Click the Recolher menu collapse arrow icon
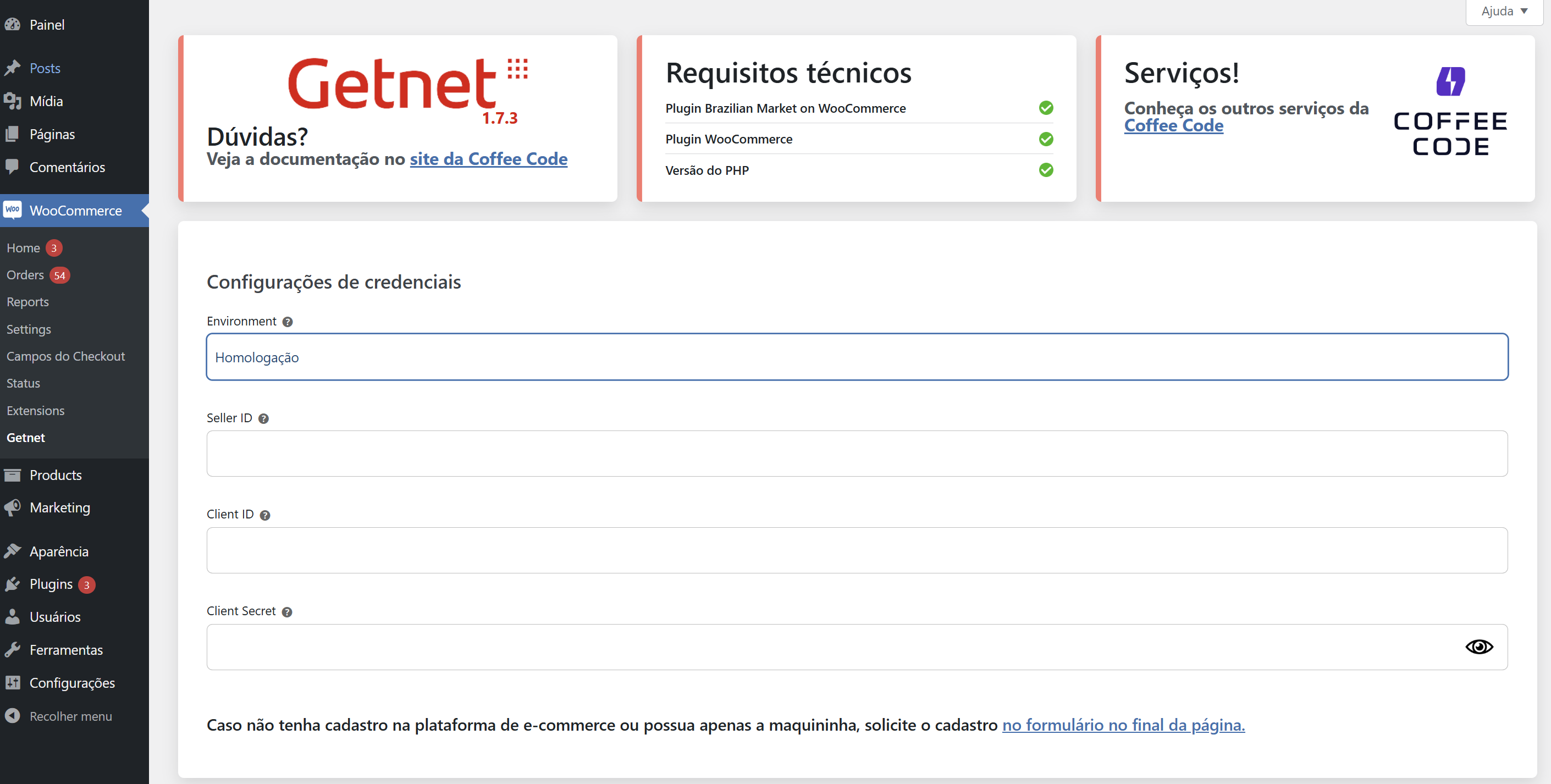 [x=13, y=716]
